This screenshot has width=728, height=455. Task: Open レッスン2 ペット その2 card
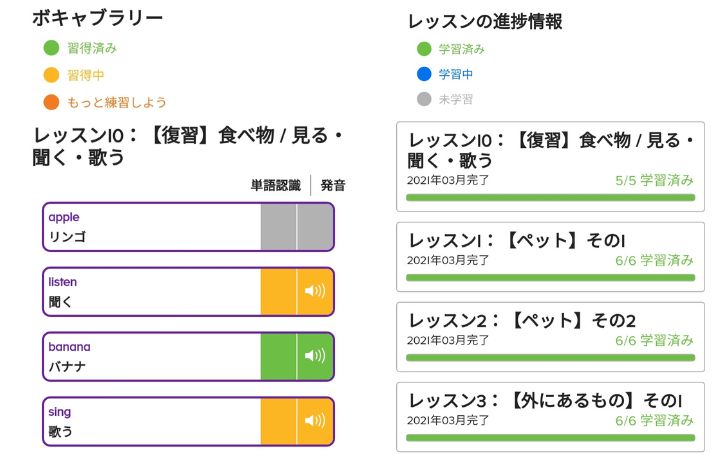tap(550, 337)
